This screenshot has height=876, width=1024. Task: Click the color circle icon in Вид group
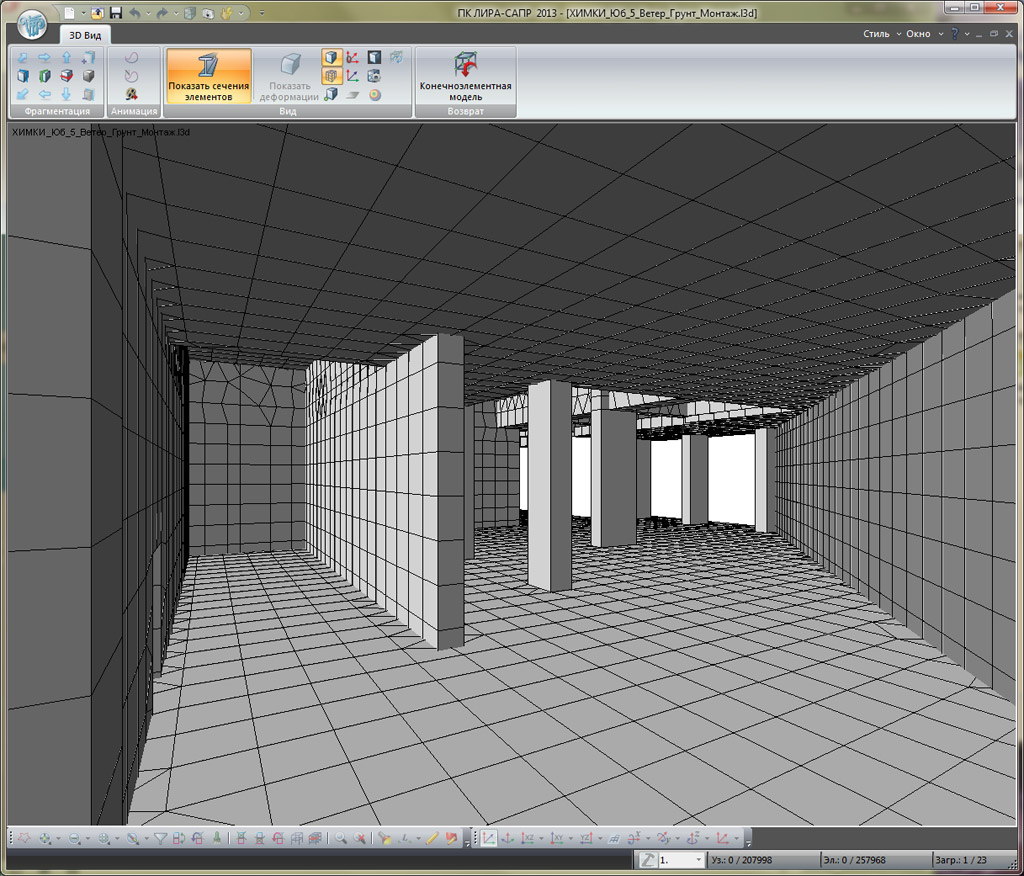click(x=374, y=94)
